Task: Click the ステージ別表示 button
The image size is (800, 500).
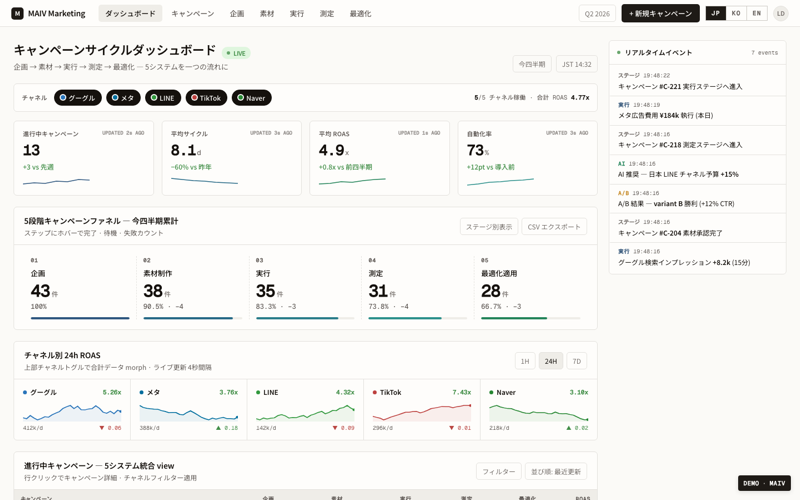Action: [489, 227]
